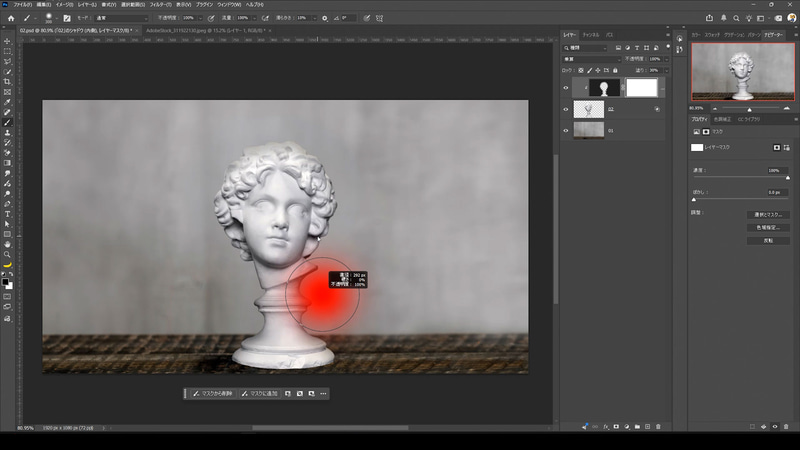Screen dimensions: 800x450
Task: Select the Eyedropper tool
Action: [x=7, y=102]
